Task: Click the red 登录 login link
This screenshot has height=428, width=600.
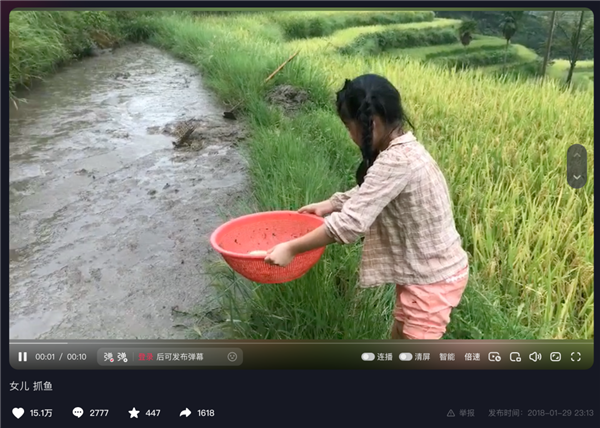Action: click(x=145, y=357)
